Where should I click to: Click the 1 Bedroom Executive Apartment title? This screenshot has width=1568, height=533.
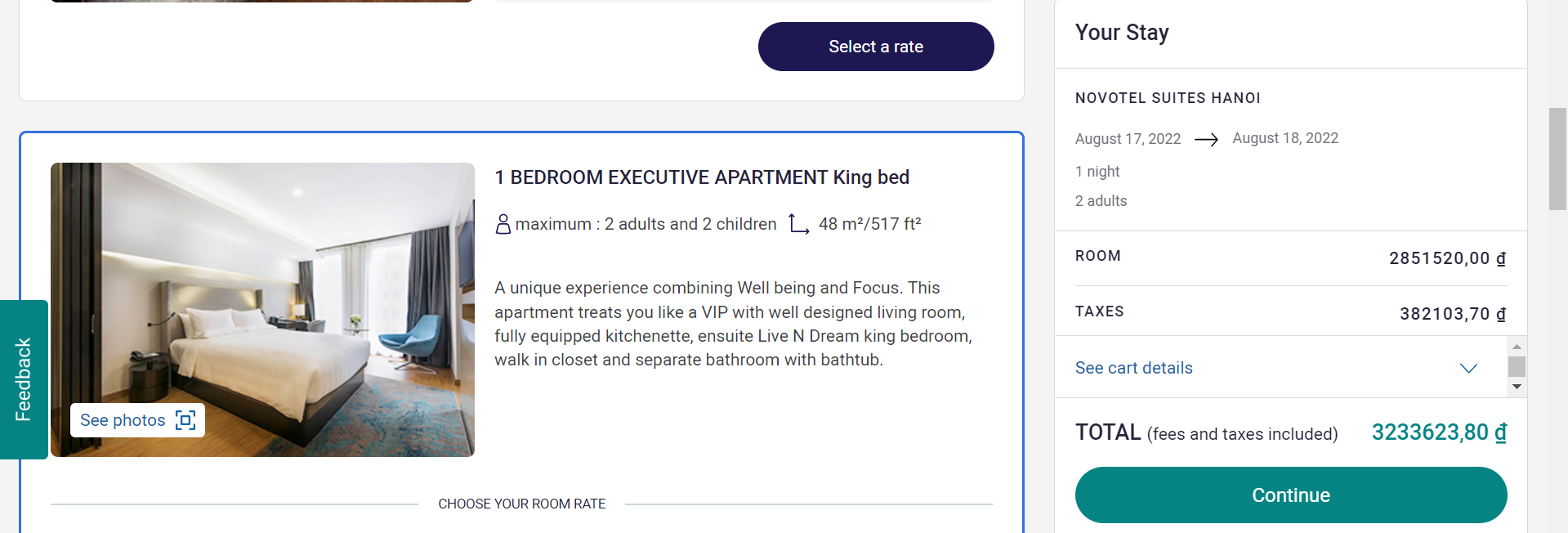tap(702, 177)
